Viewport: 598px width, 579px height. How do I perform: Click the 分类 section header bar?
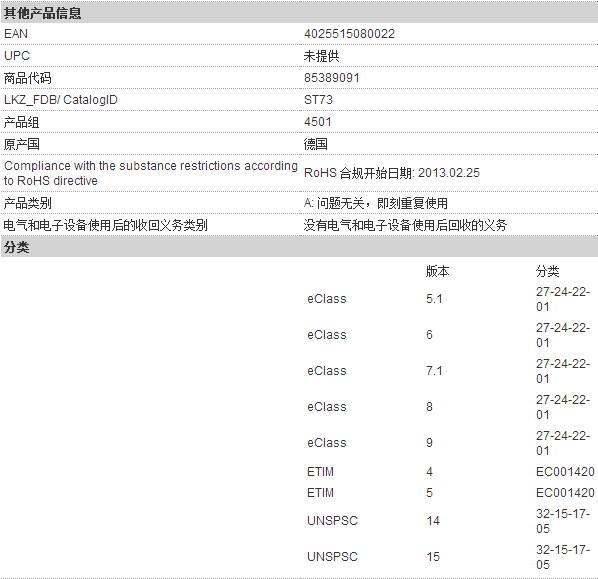click(x=299, y=247)
